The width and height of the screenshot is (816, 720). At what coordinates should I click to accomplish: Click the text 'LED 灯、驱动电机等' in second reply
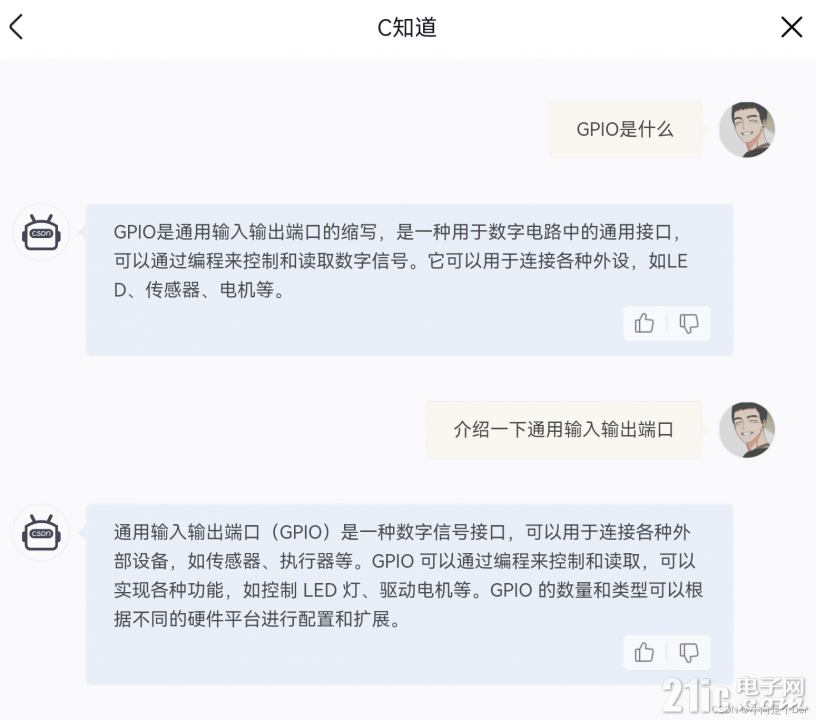coord(387,590)
